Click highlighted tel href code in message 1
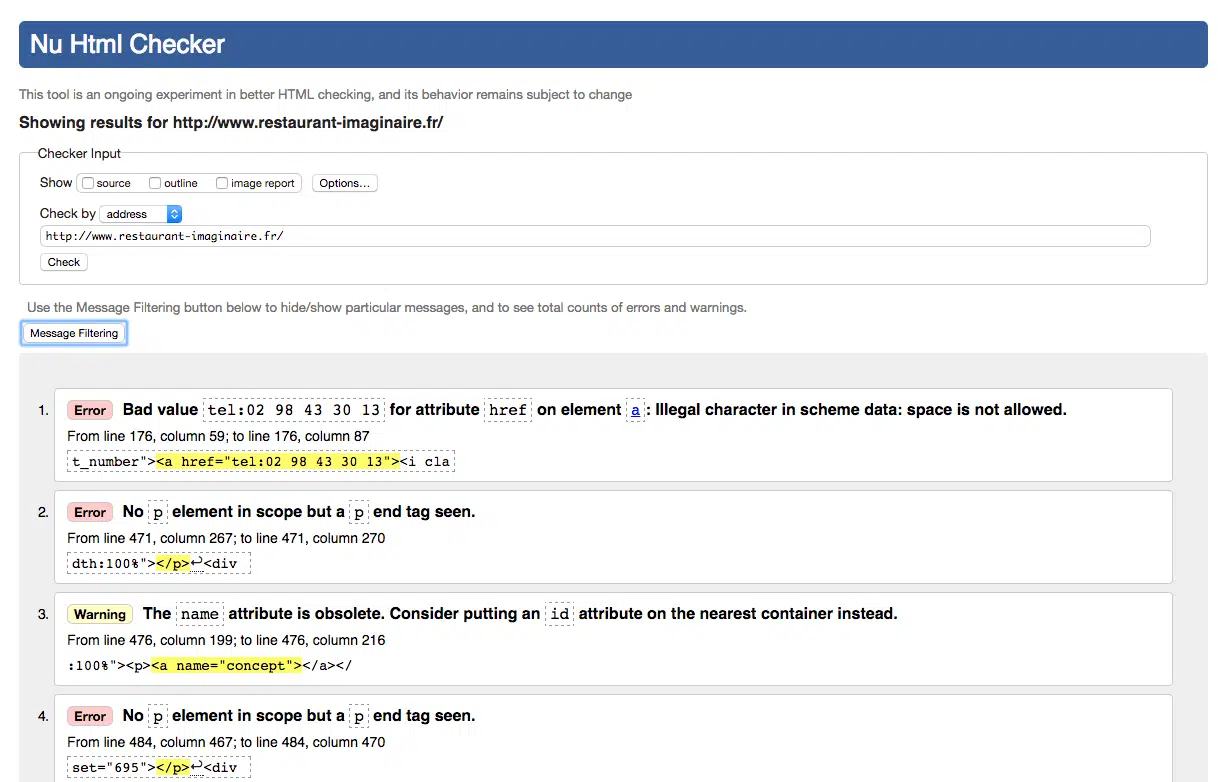 click(277, 461)
